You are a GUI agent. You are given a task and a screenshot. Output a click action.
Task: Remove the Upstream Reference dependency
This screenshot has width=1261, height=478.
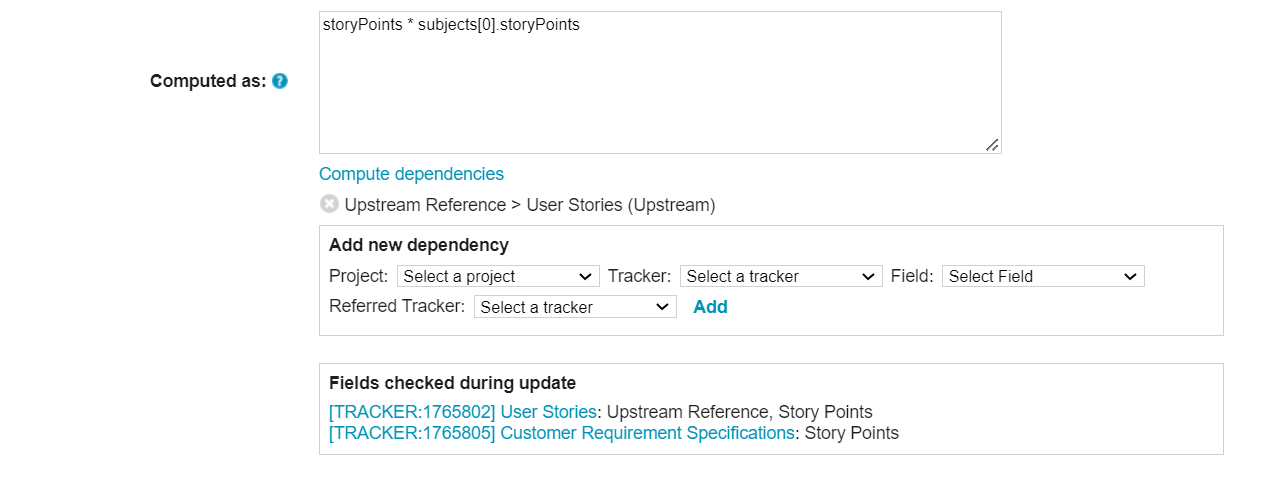pyautogui.click(x=329, y=204)
